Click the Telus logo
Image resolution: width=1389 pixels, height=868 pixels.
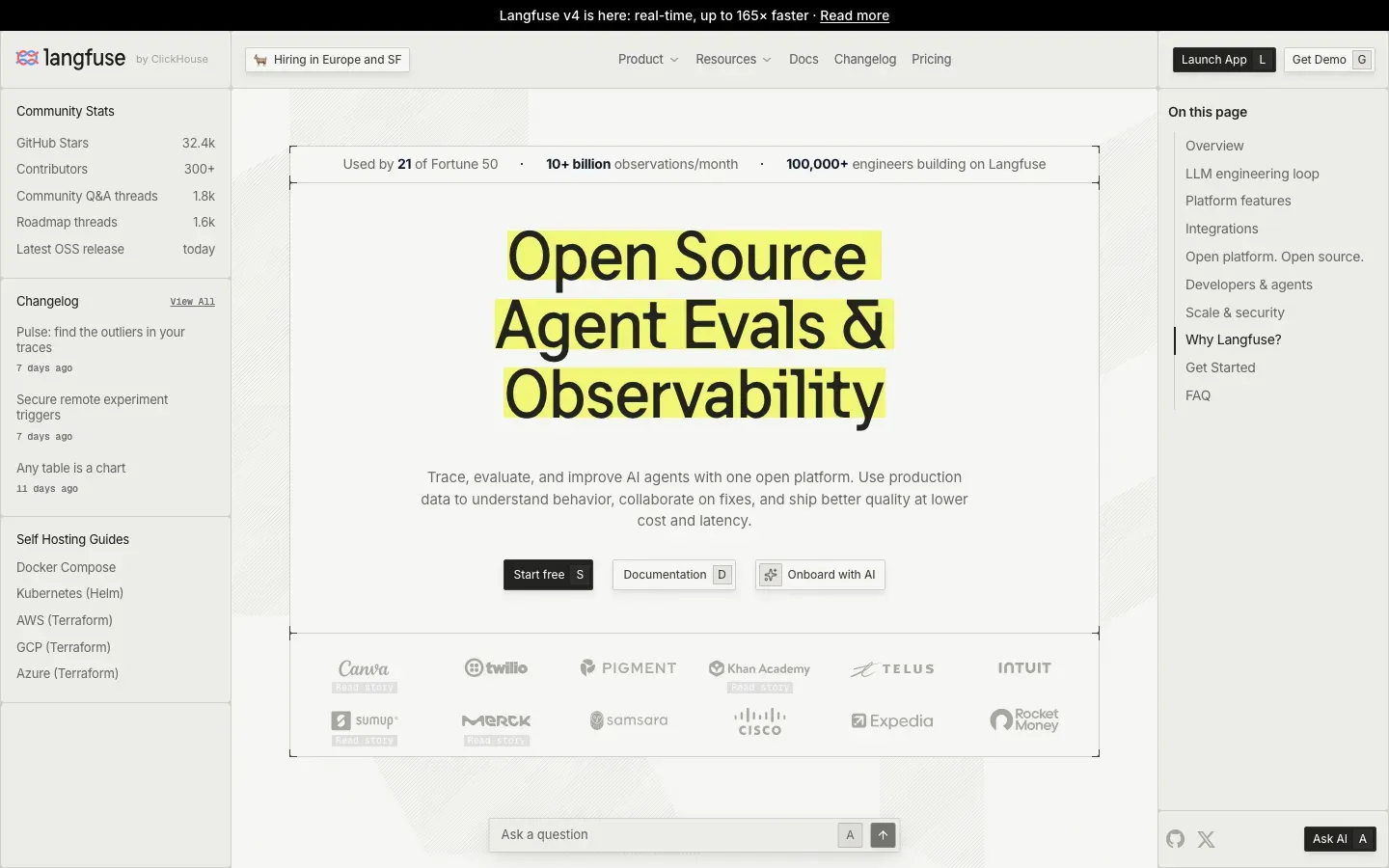[x=892, y=668]
